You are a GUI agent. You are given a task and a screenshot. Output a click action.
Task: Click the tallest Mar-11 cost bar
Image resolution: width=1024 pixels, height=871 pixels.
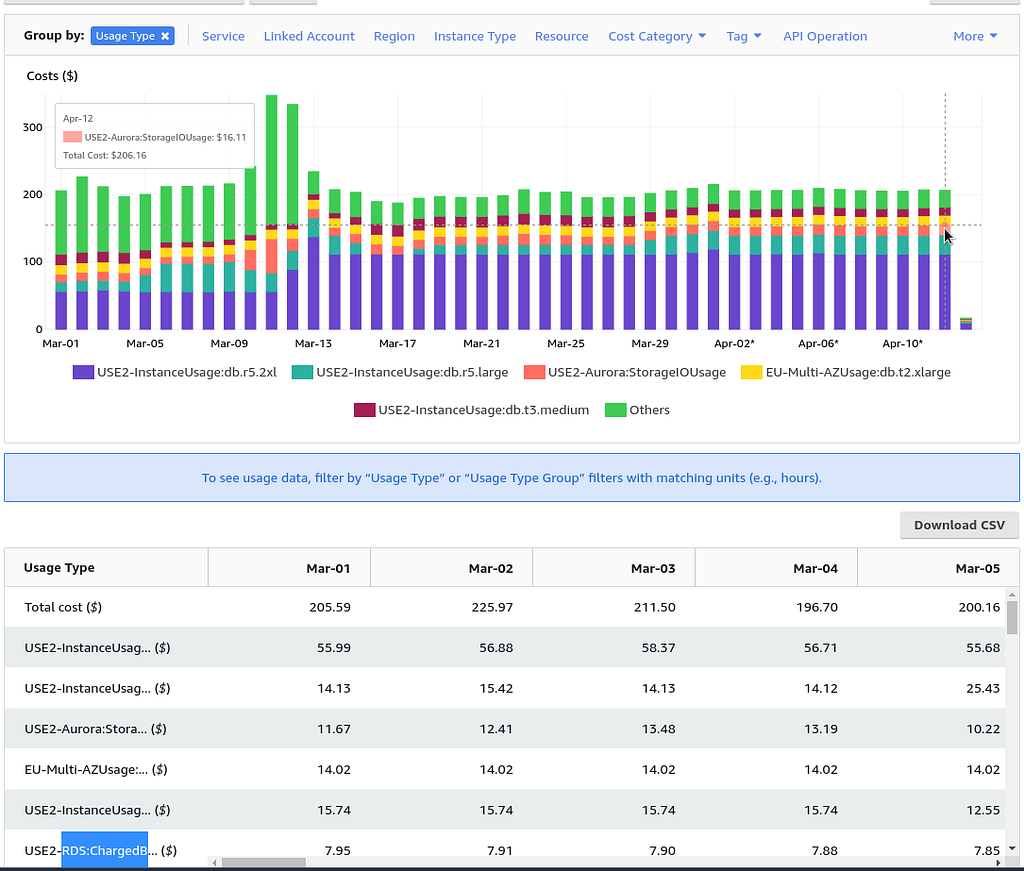coord(272,212)
